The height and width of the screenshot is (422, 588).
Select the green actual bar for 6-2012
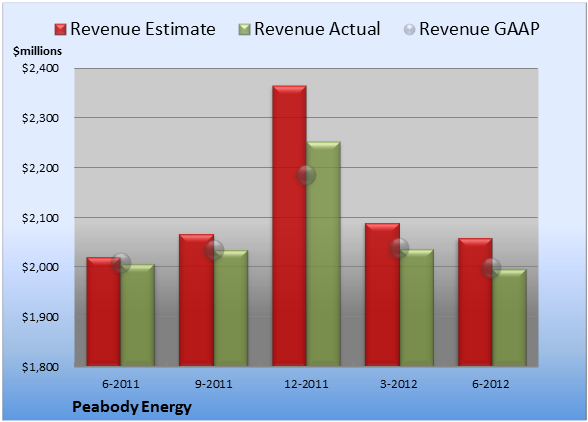(510, 318)
